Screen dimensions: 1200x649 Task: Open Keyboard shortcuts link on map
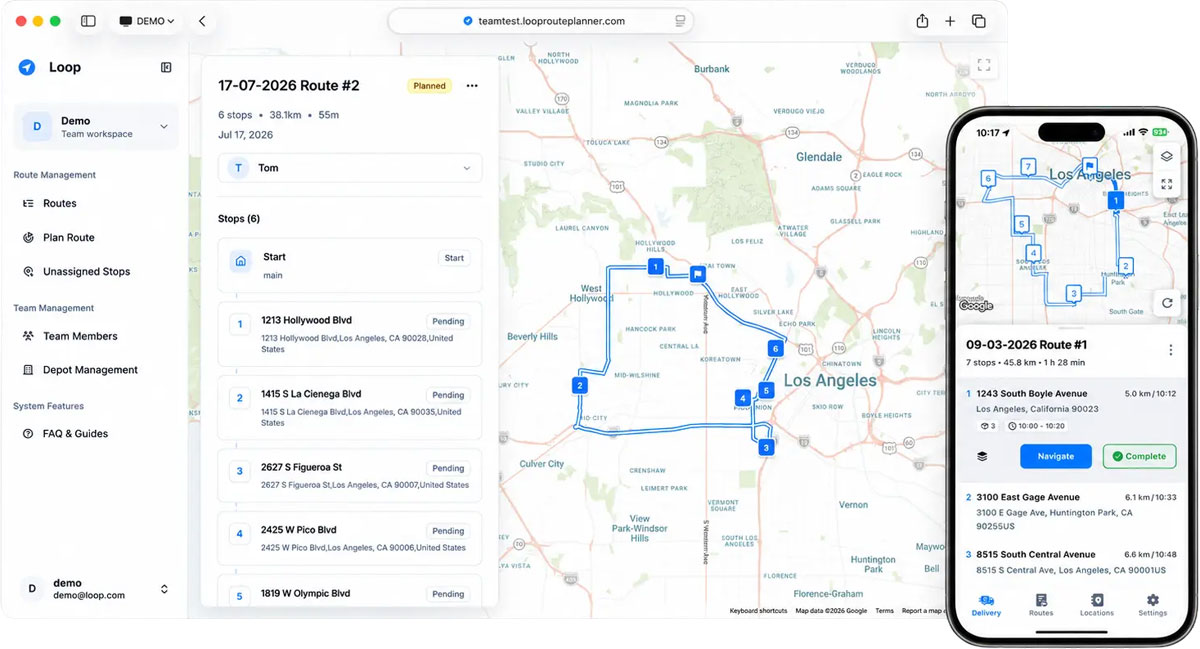pyautogui.click(x=758, y=611)
